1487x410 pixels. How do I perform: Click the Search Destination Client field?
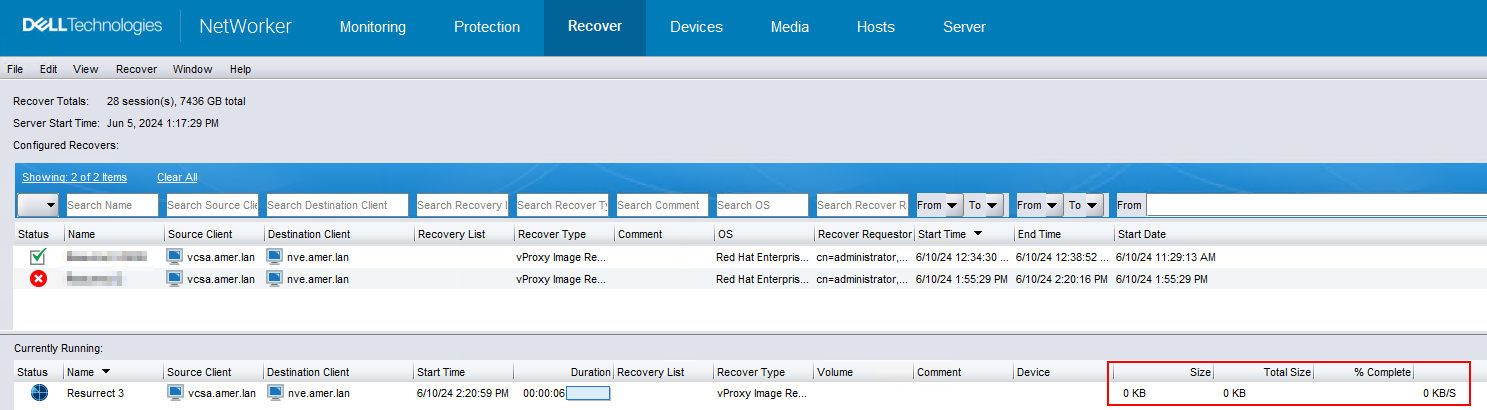[x=337, y=205]
